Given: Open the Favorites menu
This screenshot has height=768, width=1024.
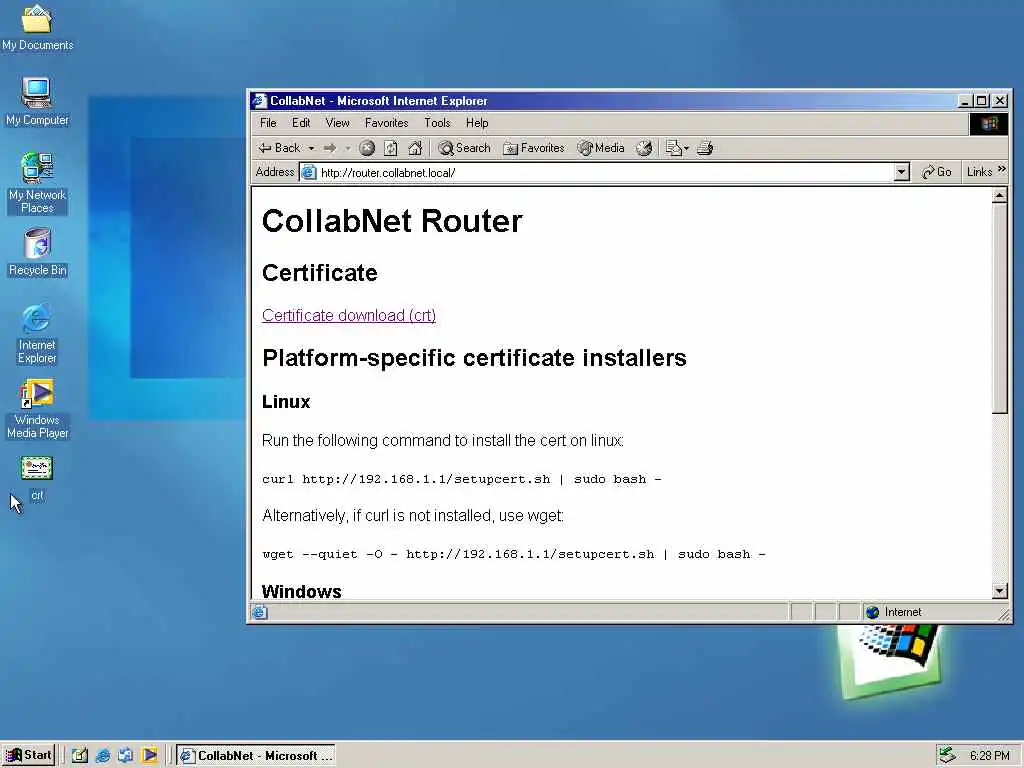Looking at the screenshot, I should point(387,123).
